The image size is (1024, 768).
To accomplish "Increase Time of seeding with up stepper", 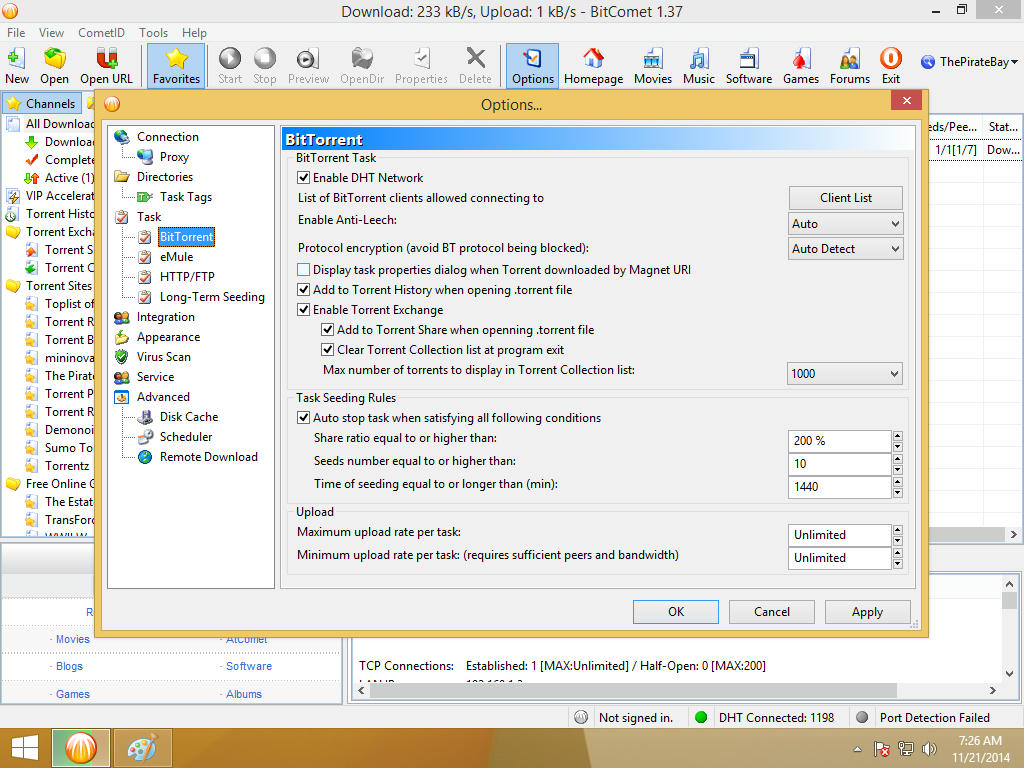I will click(897, 481).
